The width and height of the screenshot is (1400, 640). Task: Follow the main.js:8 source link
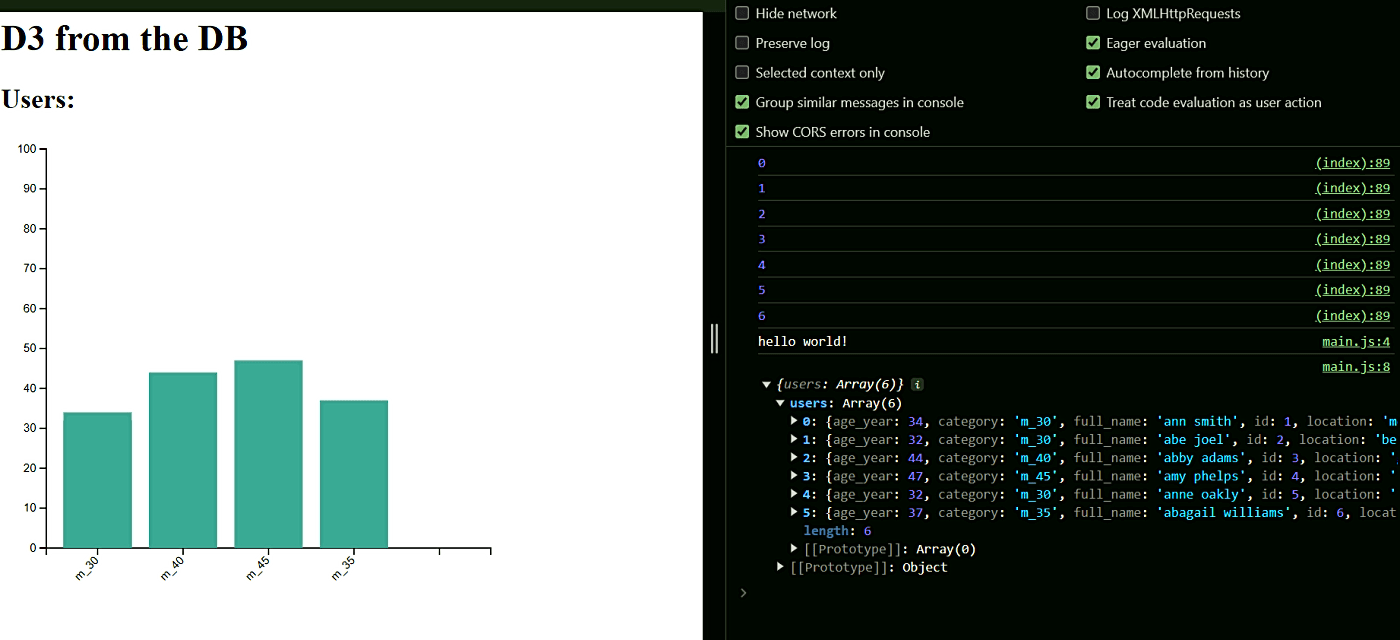coord(1356,367)
